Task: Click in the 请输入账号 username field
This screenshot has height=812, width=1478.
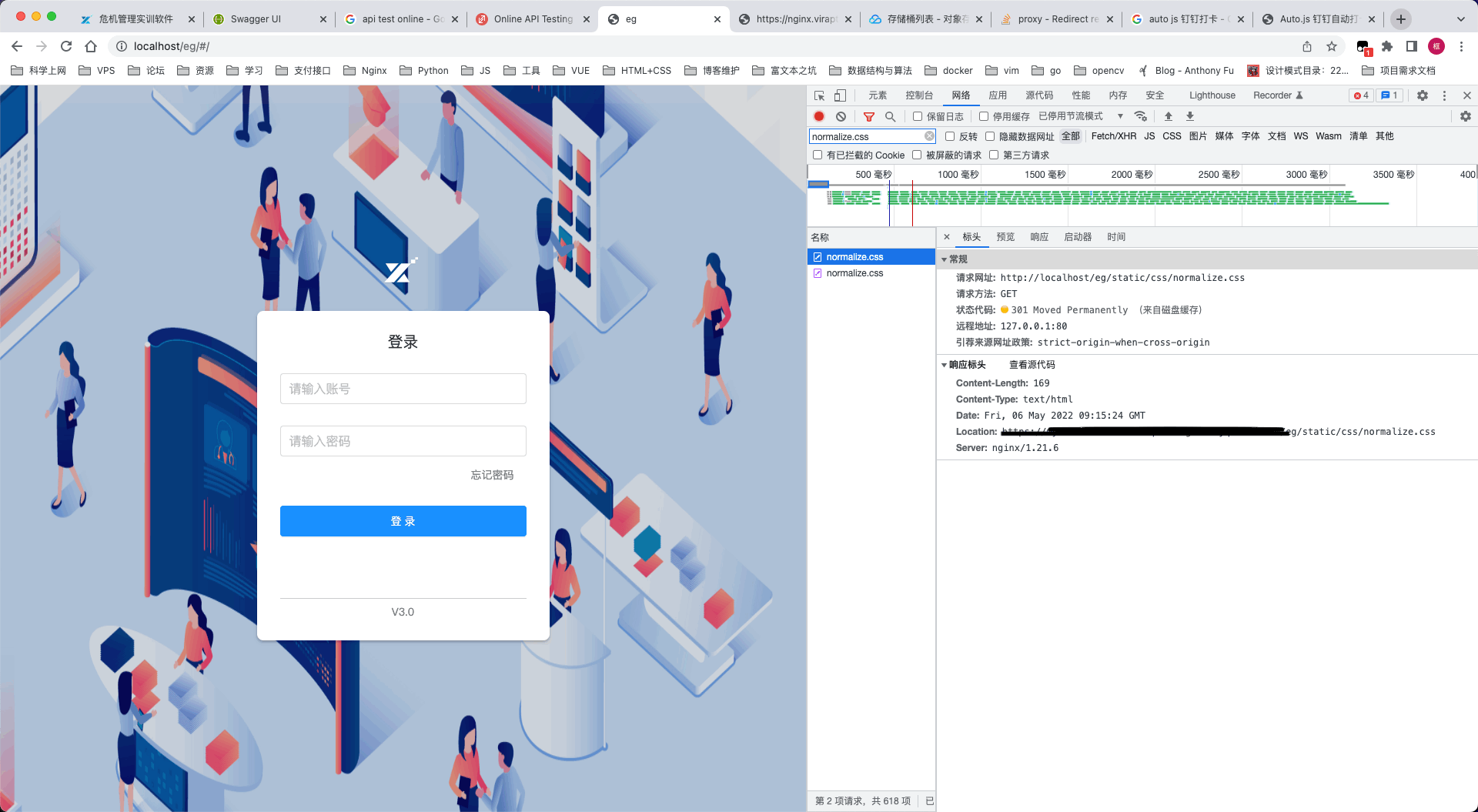Action: (403, 389)
